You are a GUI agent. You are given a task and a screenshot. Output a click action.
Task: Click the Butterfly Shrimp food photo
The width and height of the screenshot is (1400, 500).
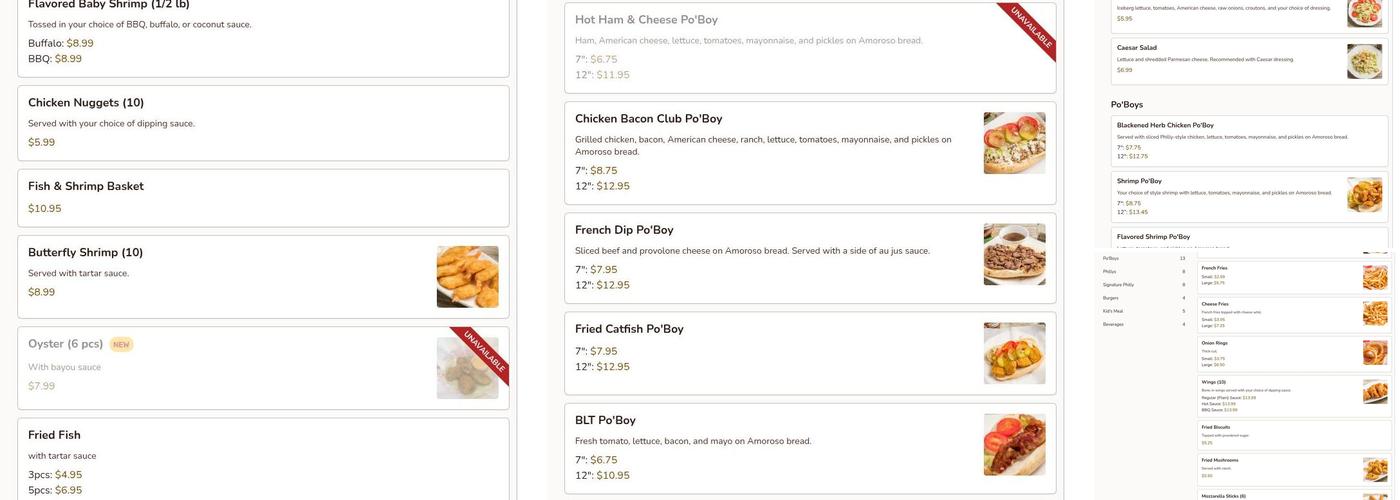click(467, 277)
